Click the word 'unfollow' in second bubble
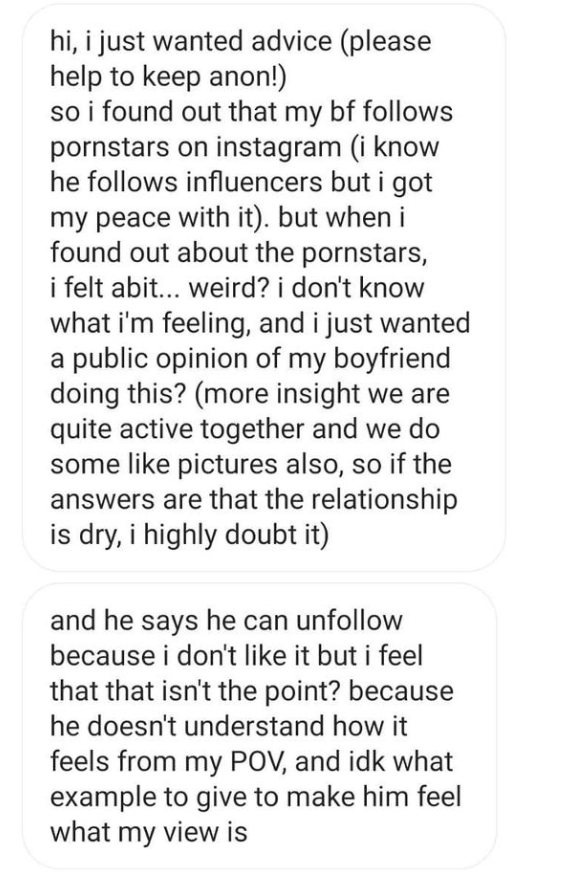 click(349, 621)
